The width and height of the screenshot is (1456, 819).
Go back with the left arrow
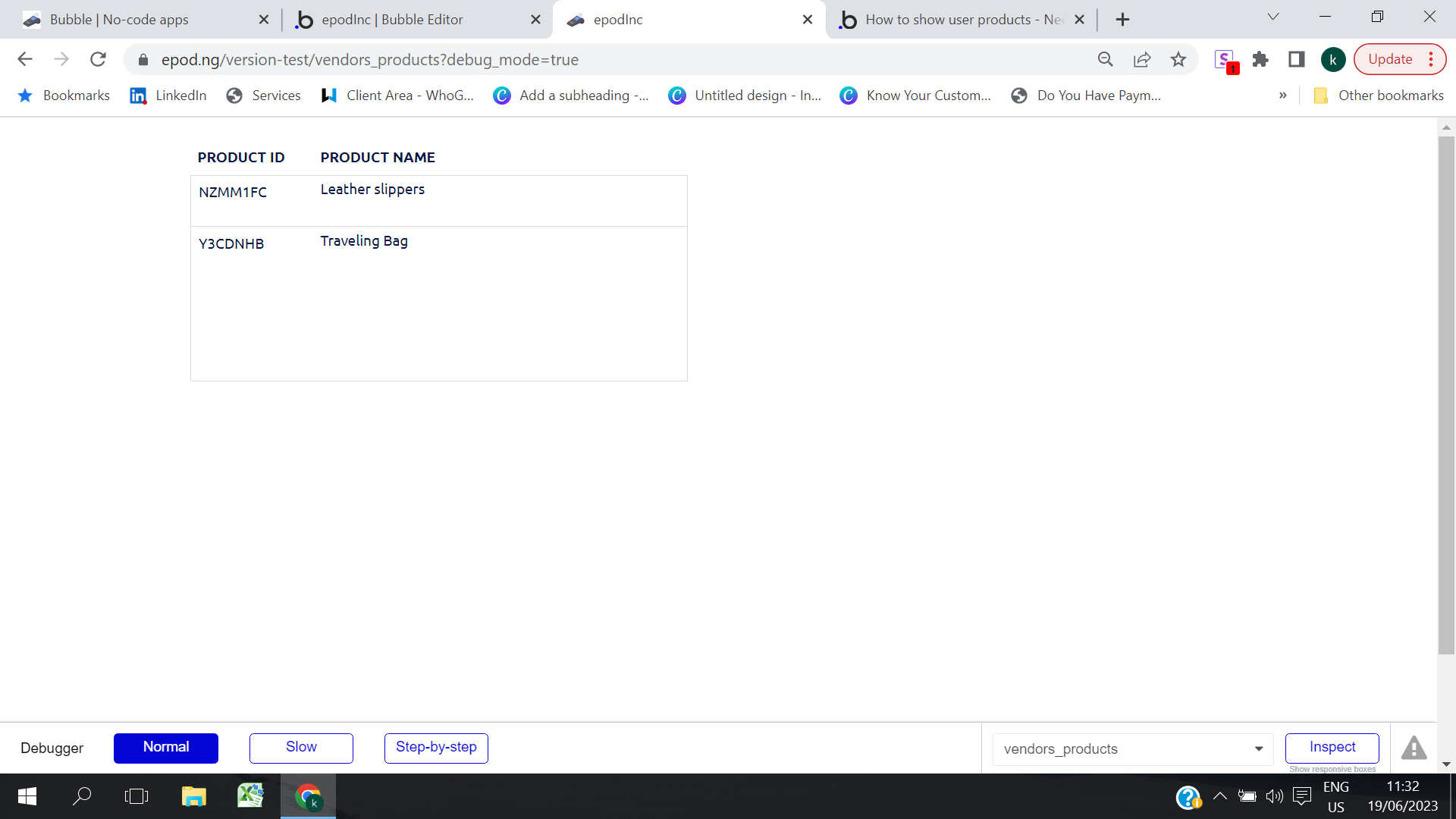[25, 59]
